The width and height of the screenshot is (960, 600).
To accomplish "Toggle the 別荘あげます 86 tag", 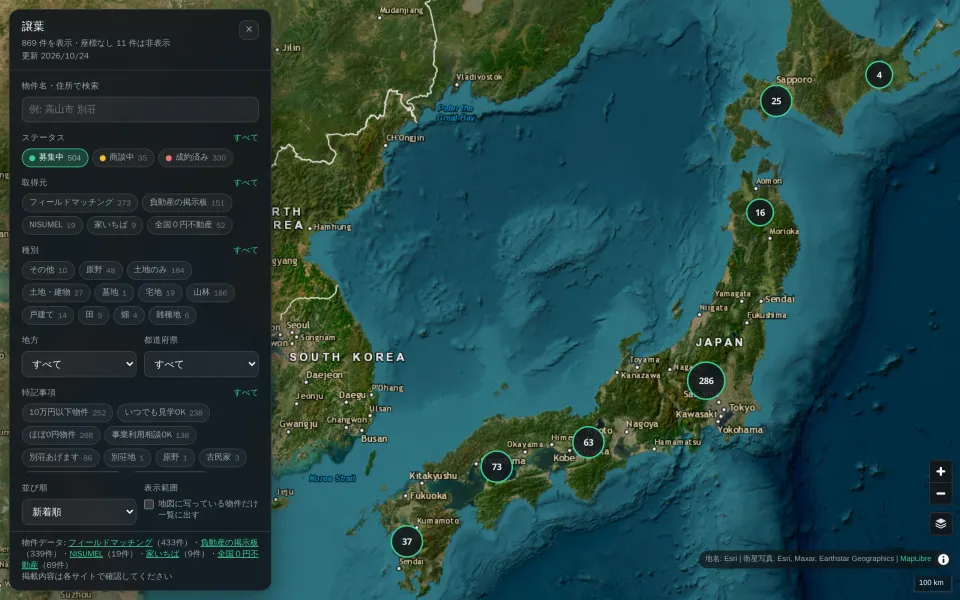I will (x=61, y=457).
